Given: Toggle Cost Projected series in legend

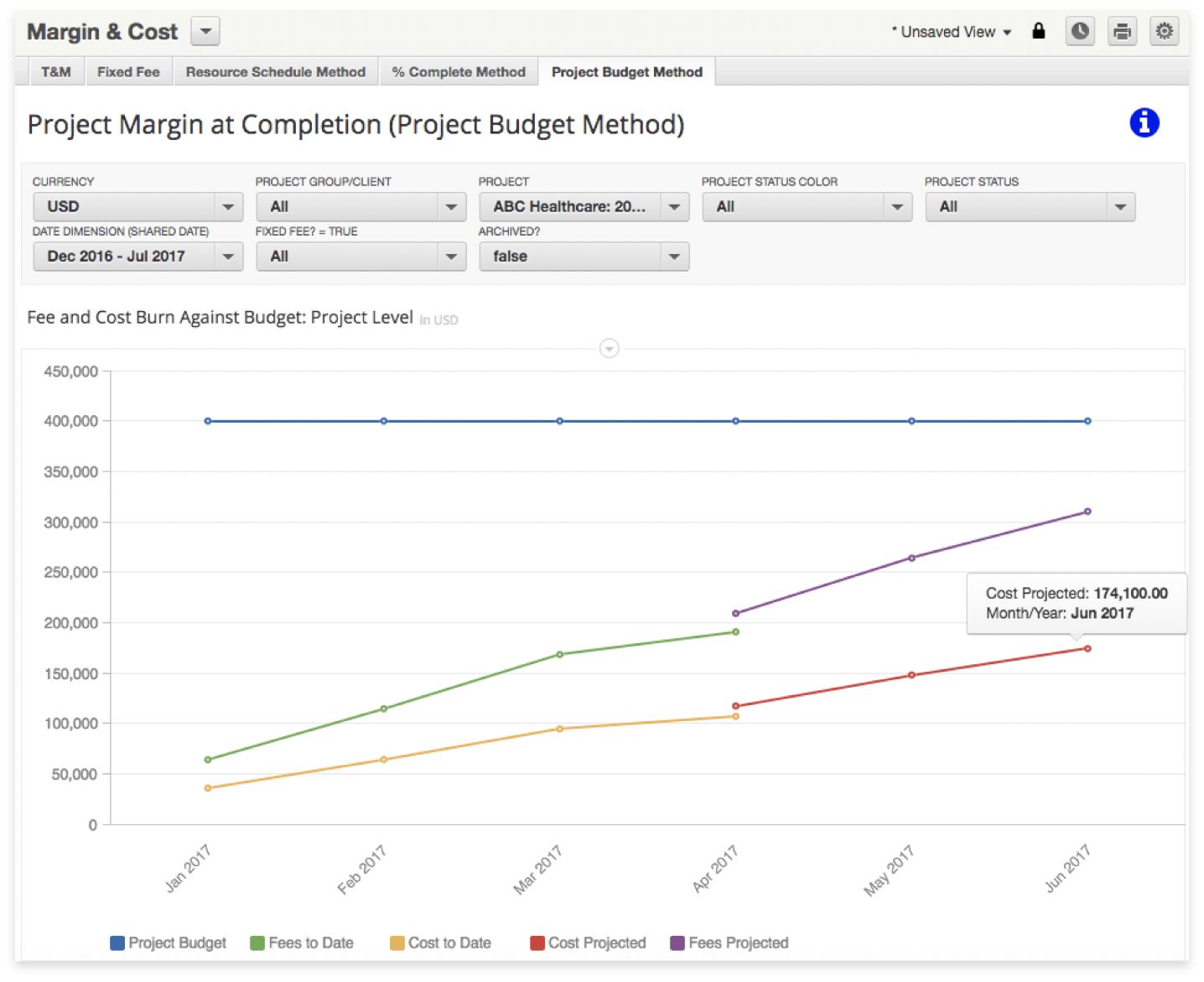Looking at the screenshot, I should tap(589, 943).
